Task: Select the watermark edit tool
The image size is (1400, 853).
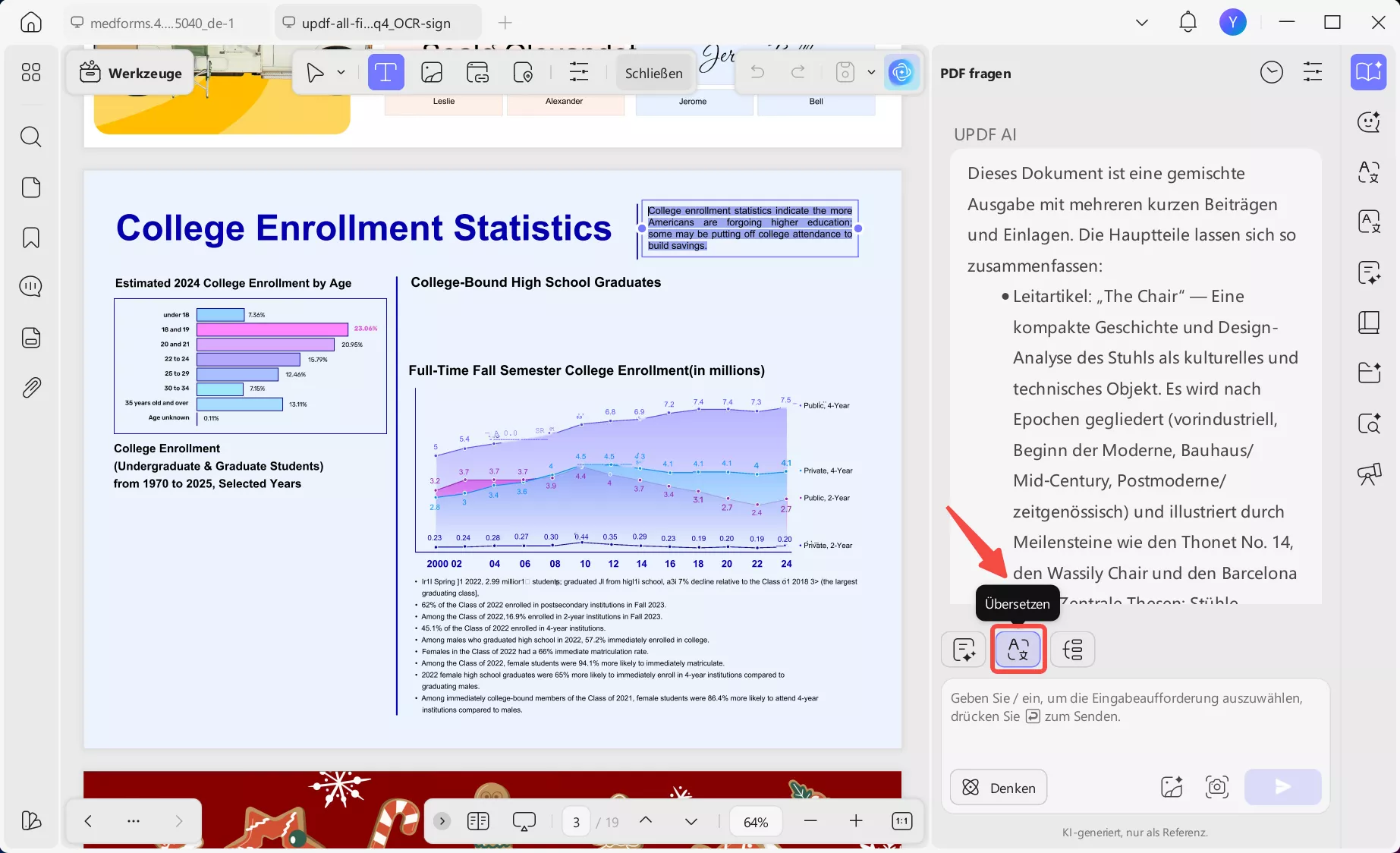Action: point(523,73)
